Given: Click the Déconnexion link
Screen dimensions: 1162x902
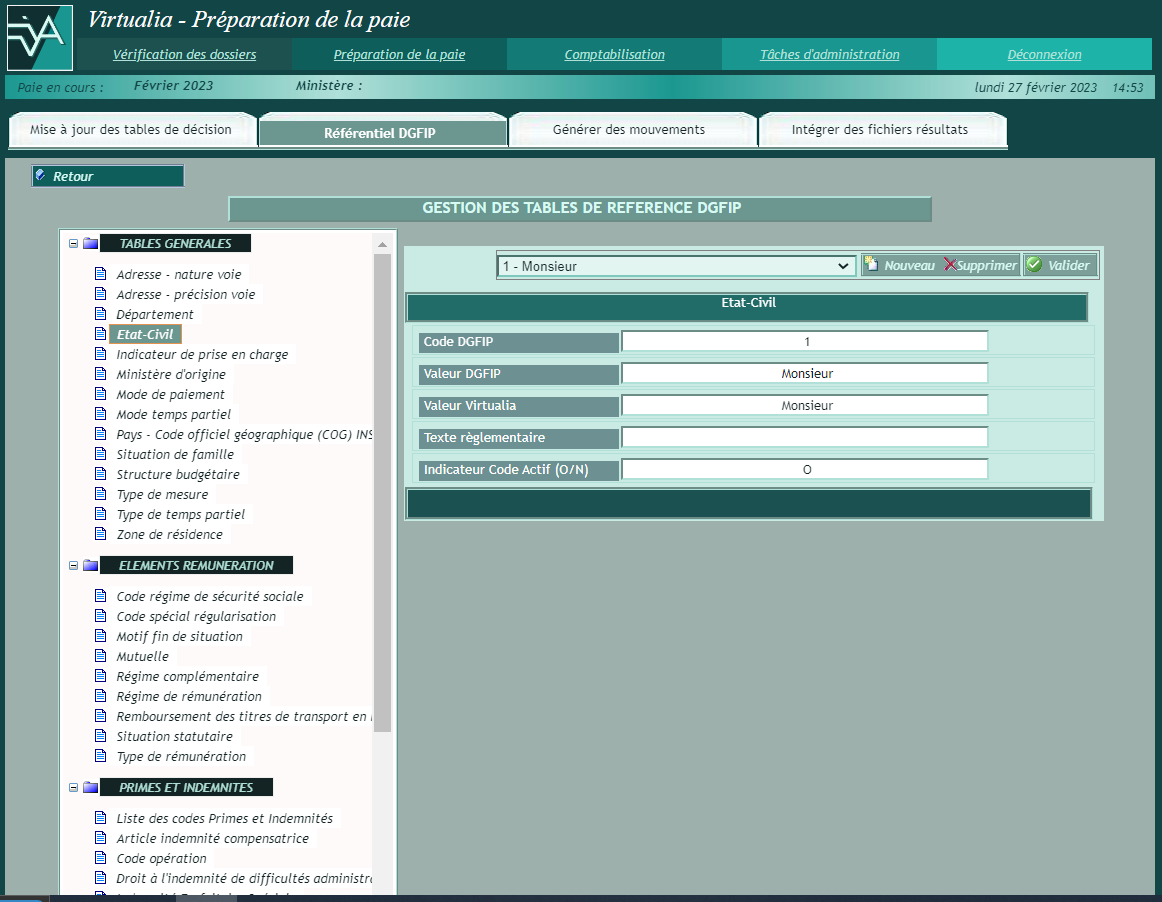Looking at the screenshot, I should (x=1044, y=55).
